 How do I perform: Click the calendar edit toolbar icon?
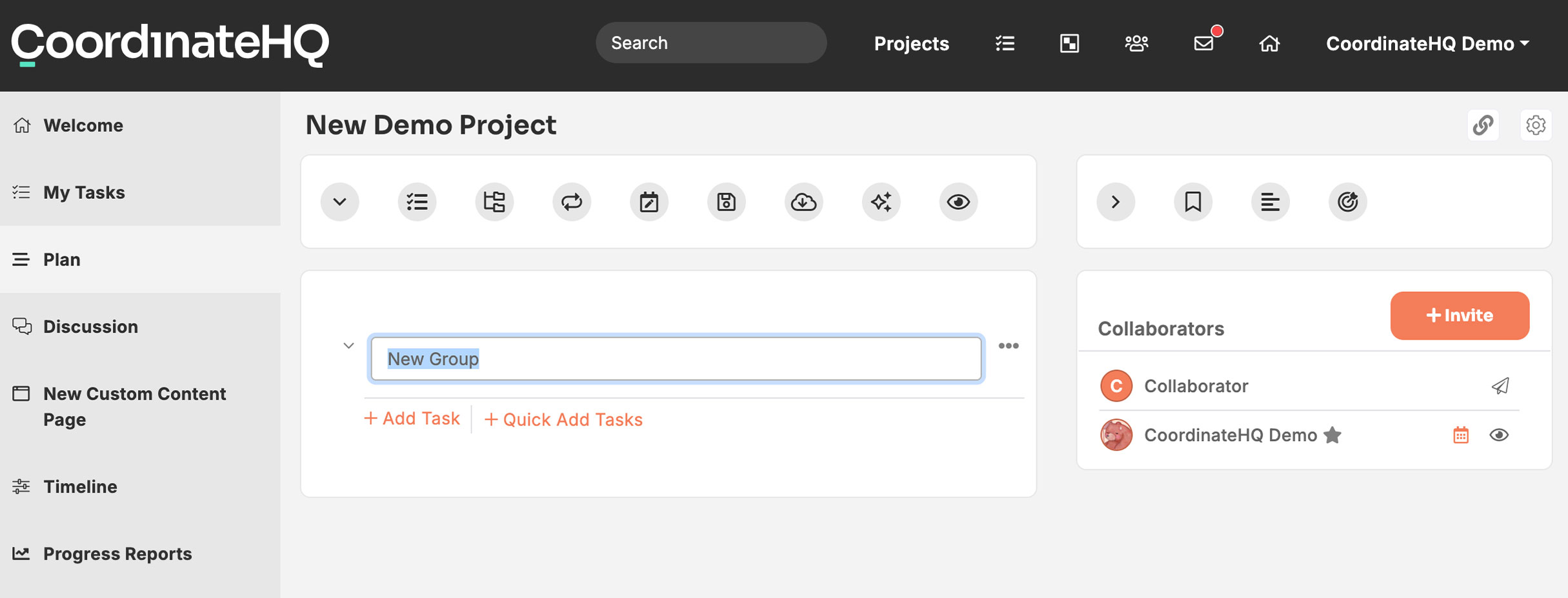pyautogui.click(x=649, y=202)
